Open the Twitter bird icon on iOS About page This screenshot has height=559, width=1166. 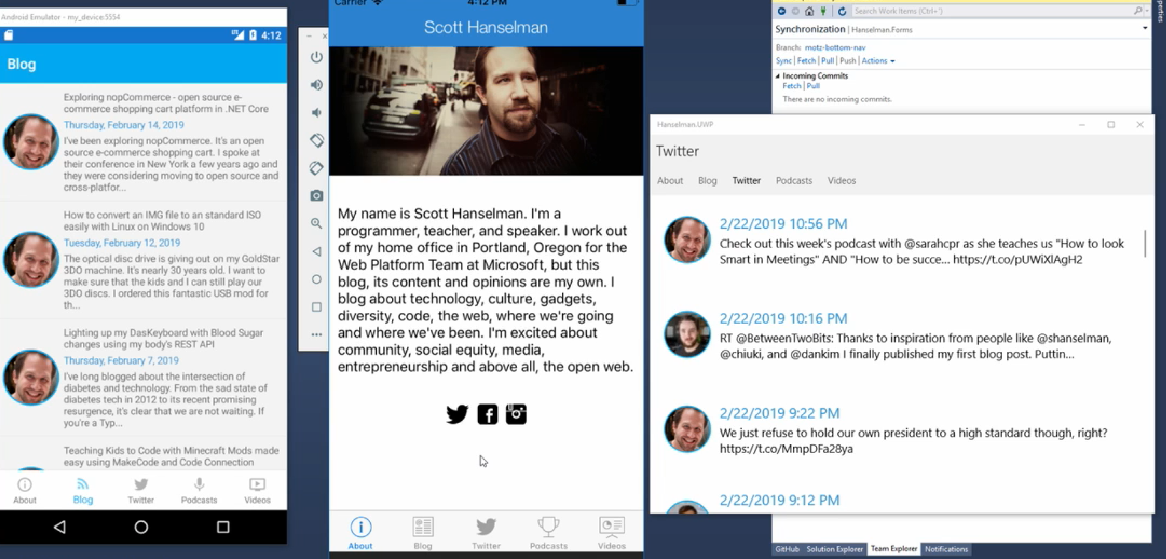click(457, 414)
